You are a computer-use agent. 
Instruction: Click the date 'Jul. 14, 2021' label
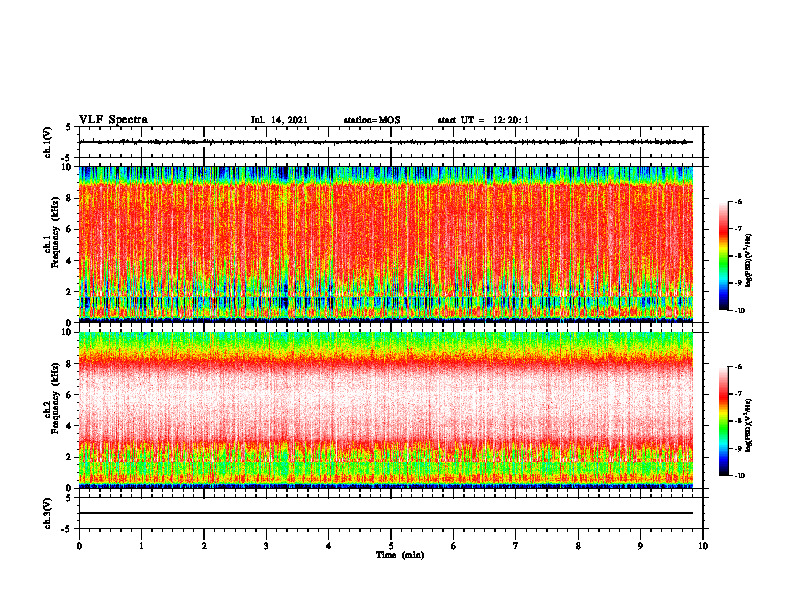tap(279, 120)
